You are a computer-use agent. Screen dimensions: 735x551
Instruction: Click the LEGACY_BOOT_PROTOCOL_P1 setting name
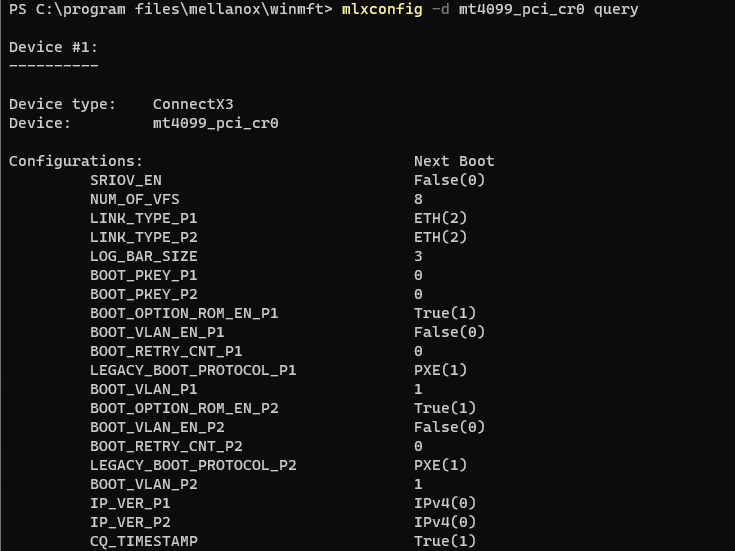coord(193,370)
